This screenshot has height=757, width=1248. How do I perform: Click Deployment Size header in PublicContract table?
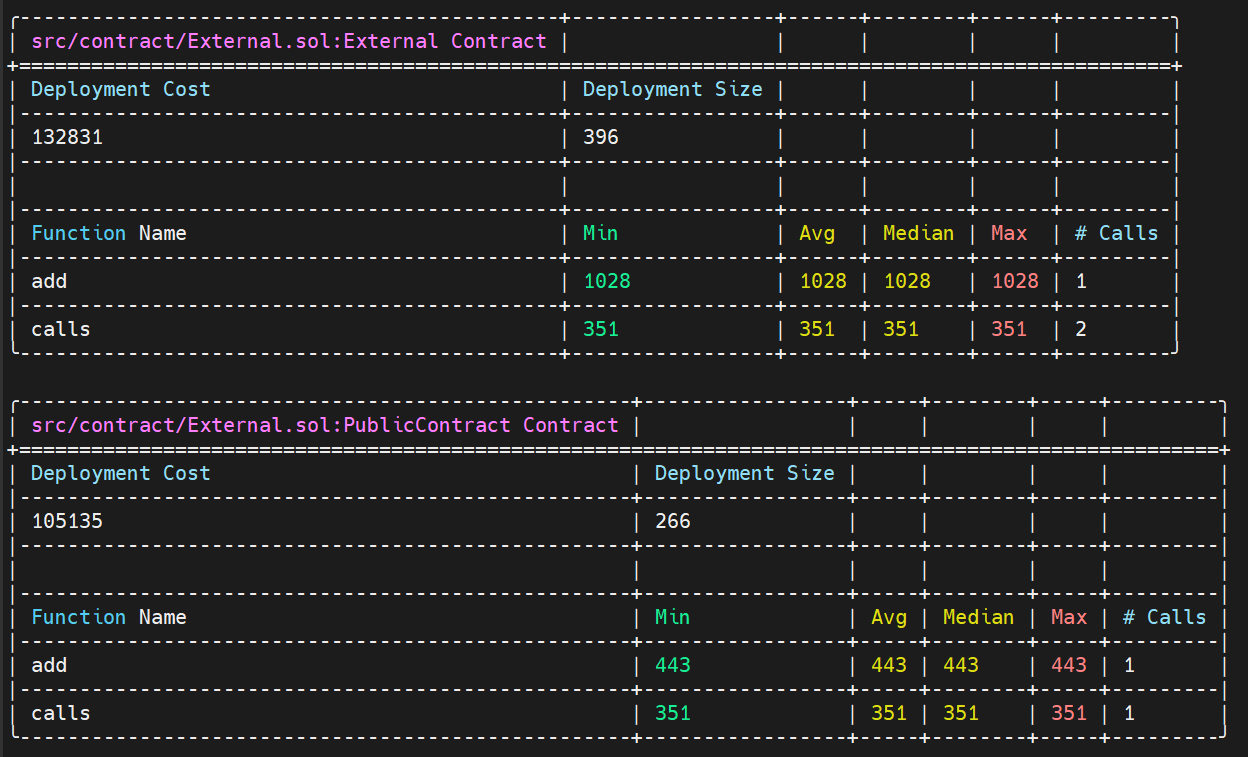pos(745,473)
